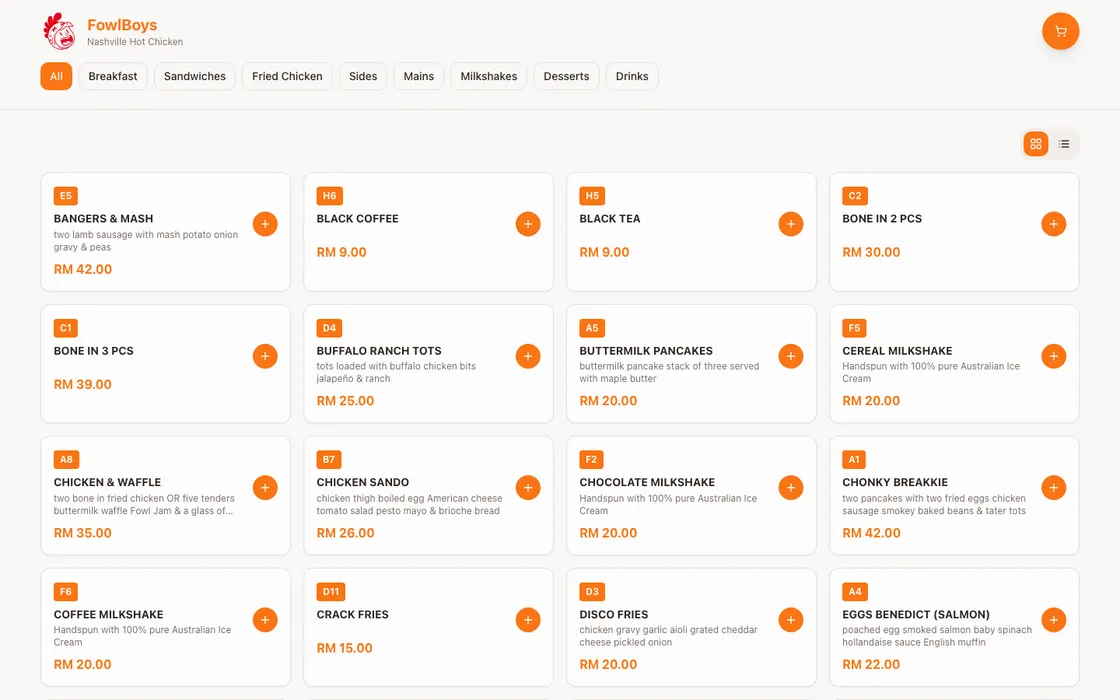
Task: Filter menu by Fried Chicken
Action: pos(287,76)
